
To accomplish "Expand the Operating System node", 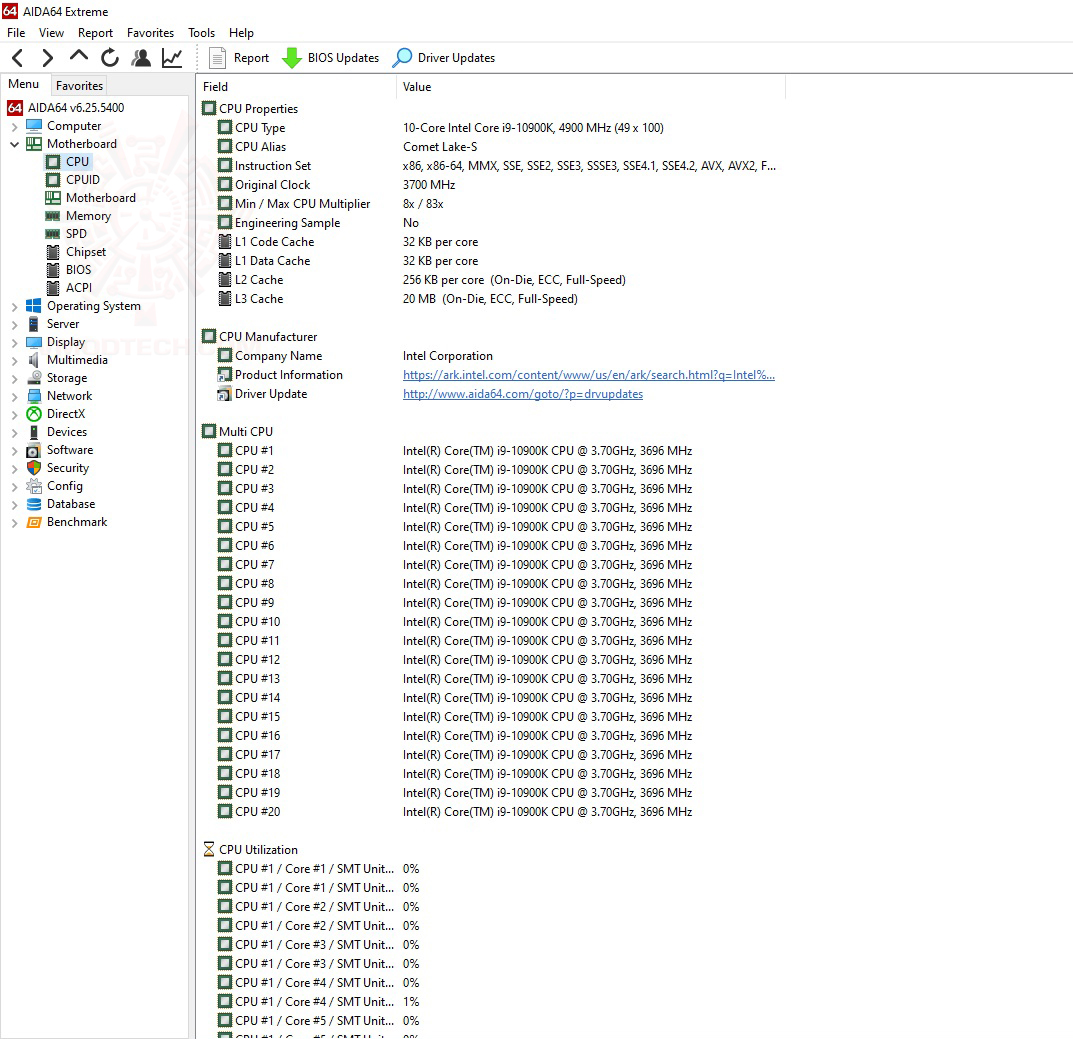I will pos(14,307).
